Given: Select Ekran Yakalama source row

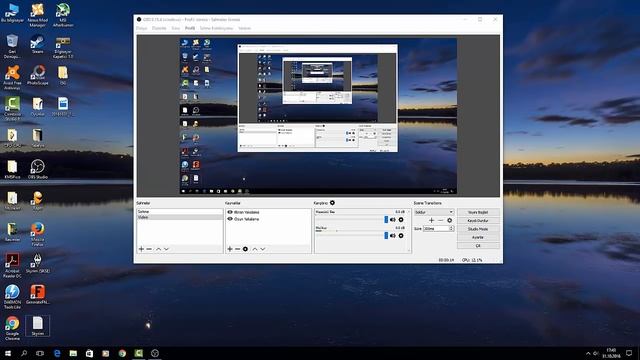Looking at the screenshot, I should point(268,212).
